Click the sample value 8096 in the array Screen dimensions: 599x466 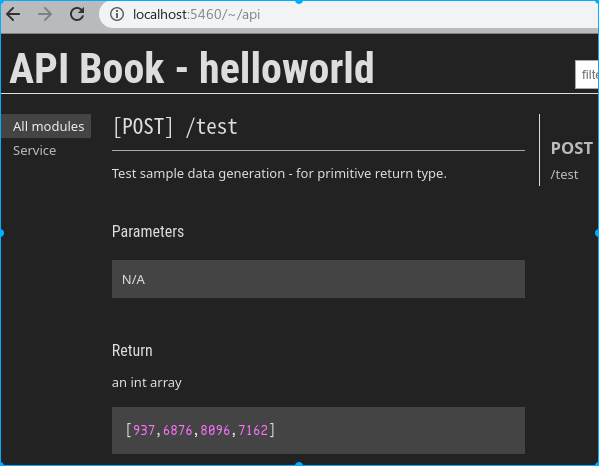point(215,430)
